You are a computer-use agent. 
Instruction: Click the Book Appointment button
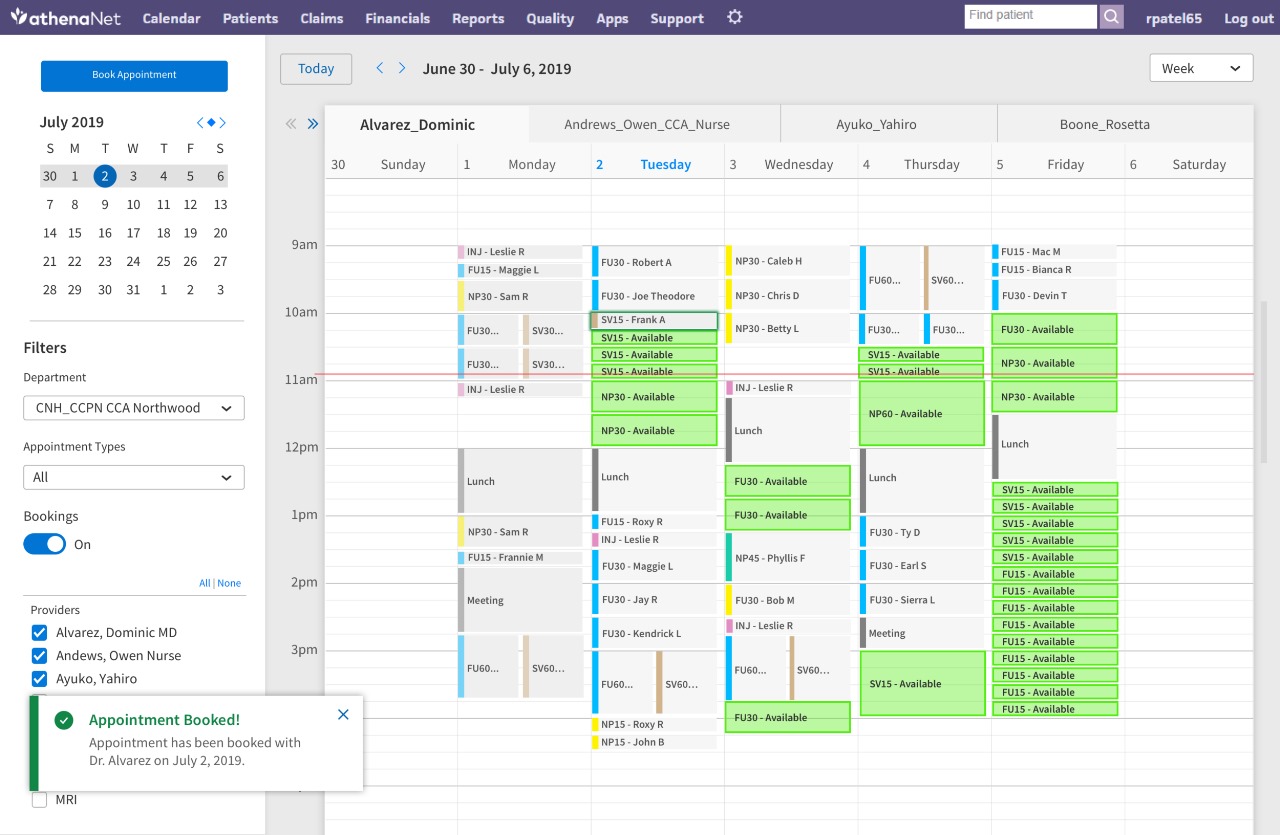point(134,75)
